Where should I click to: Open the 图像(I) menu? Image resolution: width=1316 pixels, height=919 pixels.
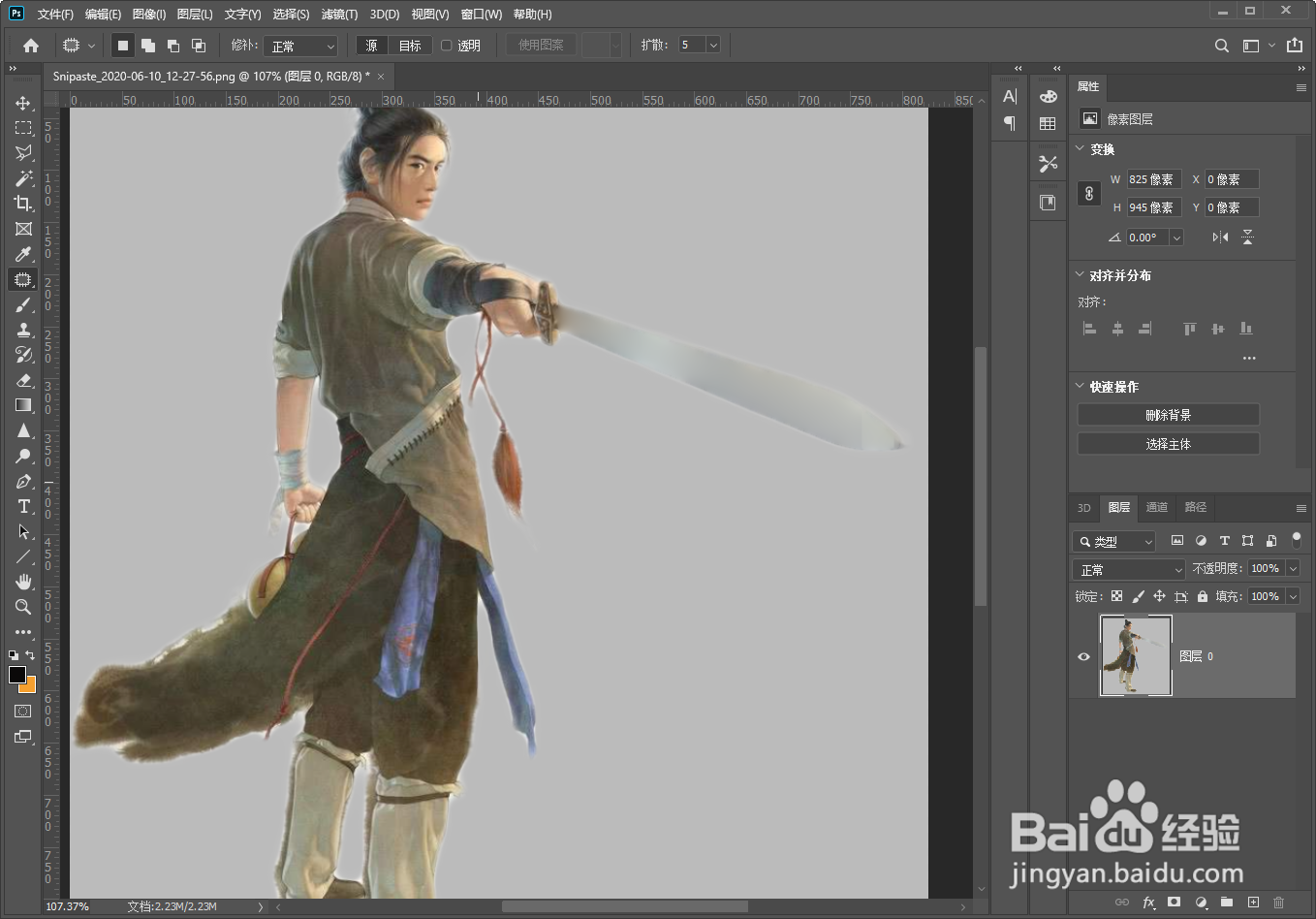pos(149,15)
